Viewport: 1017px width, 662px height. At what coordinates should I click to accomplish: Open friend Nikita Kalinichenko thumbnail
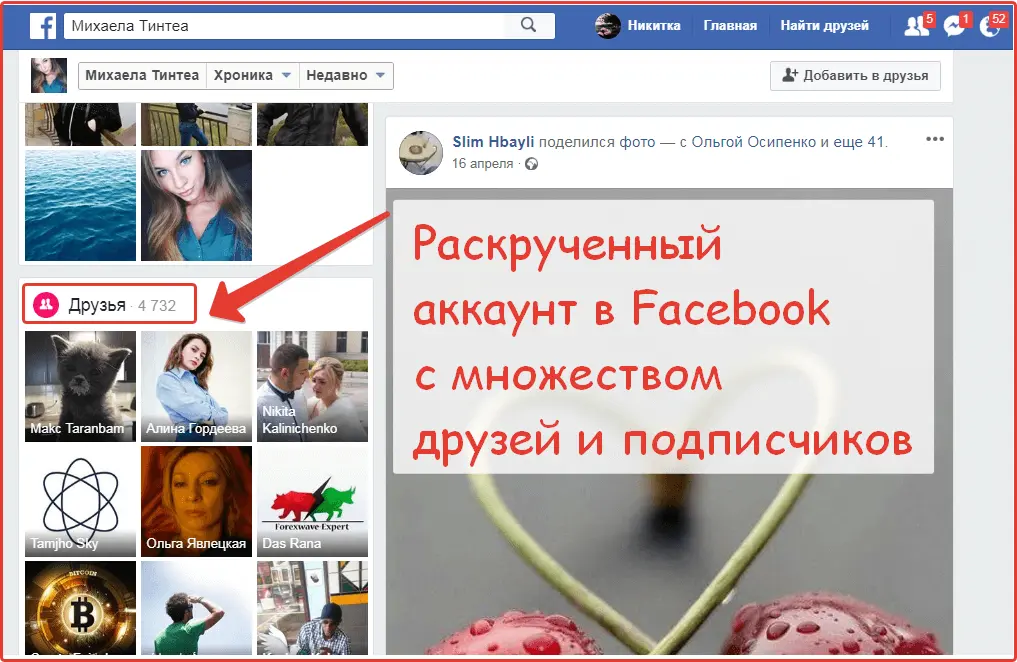point(312,386)
